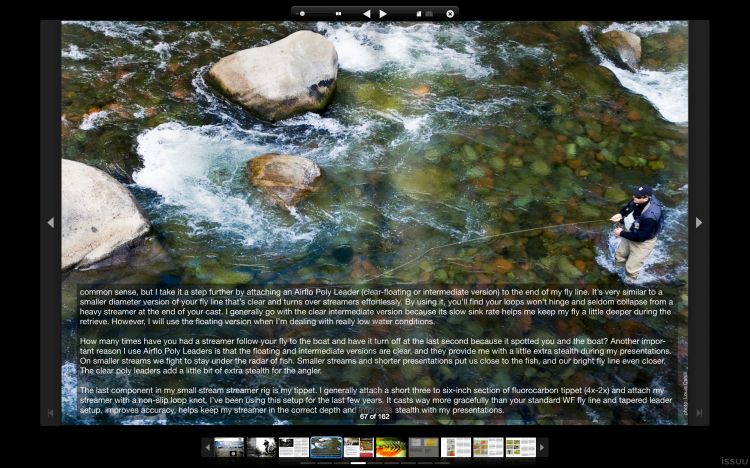This screenshot has height=468, width=750.
Task: Click right edge arrow to flip forward
Action: [698, 222]
